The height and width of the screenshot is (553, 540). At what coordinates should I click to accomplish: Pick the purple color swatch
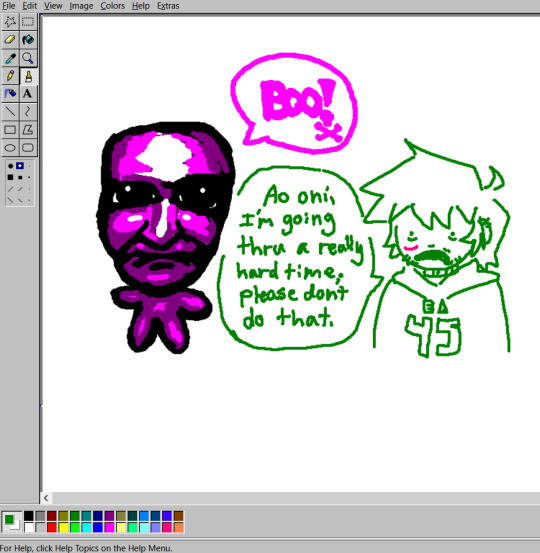click(109, 516)
